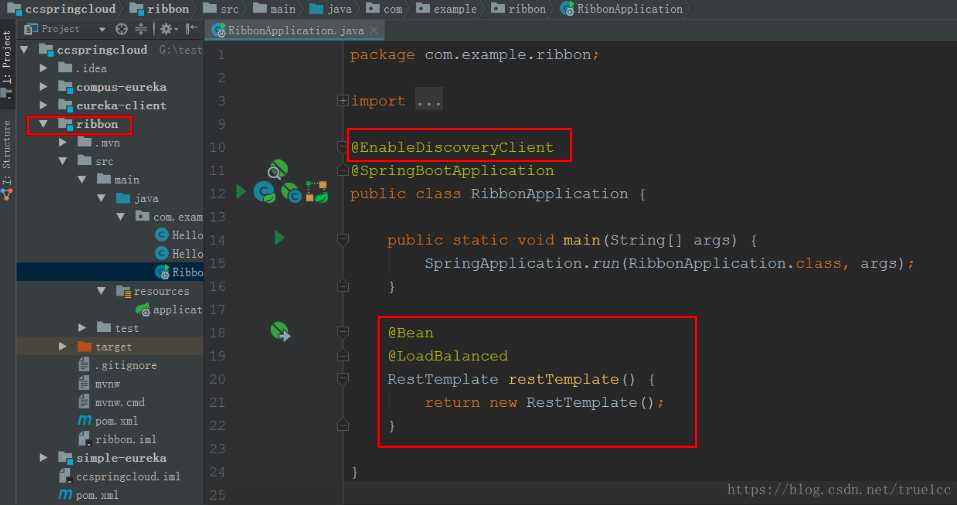Click the src breadcrumb
This screenshot has height=506, width=957.
coord(222,9)
